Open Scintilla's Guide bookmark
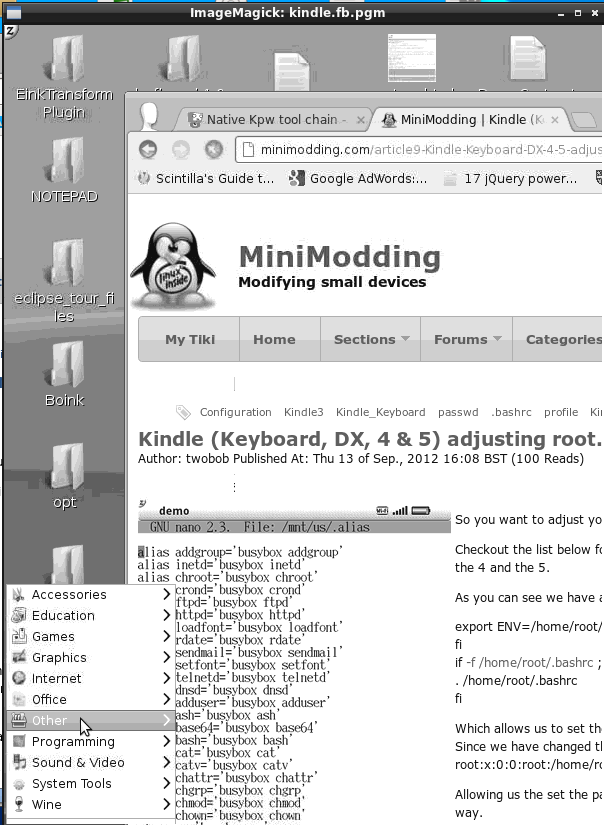 click(206, 178)
